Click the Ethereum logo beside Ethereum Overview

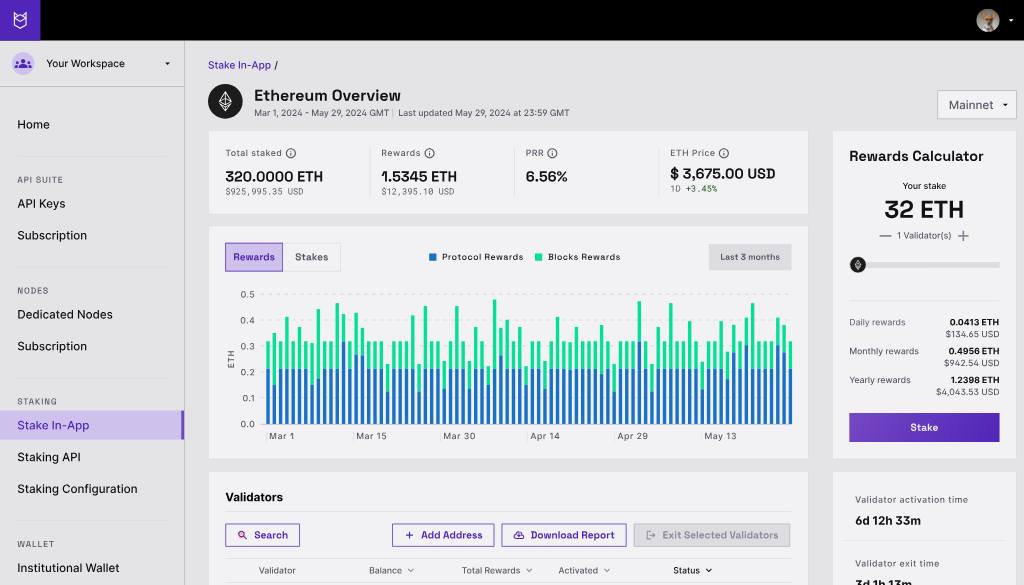click(225, 102)
